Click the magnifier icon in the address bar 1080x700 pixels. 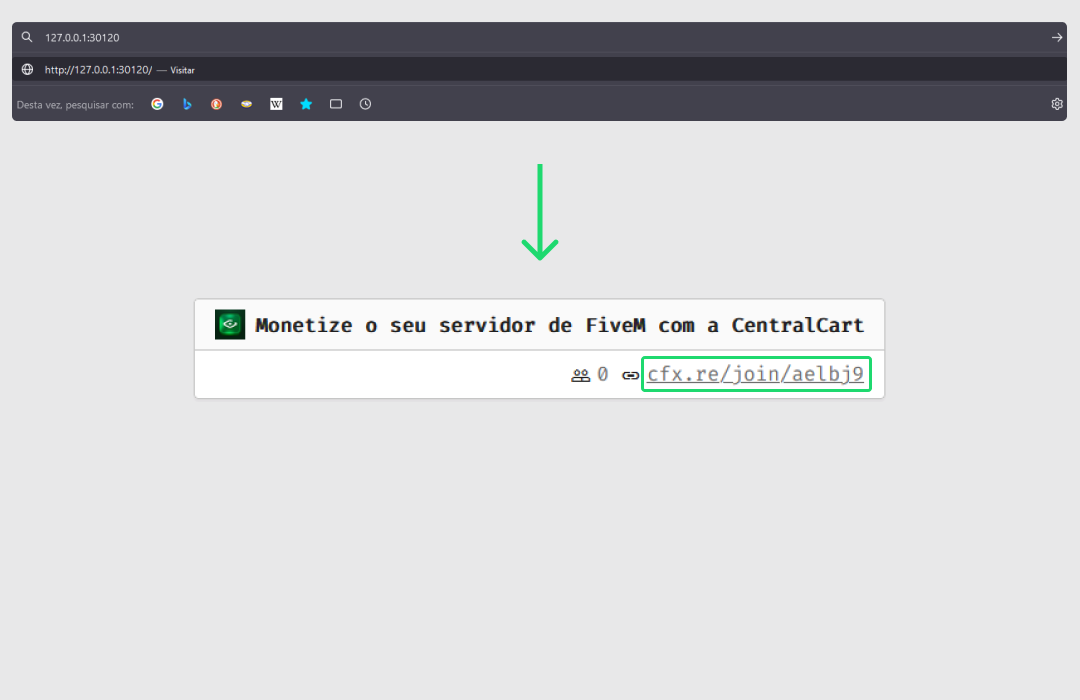[x=27, y=37]
